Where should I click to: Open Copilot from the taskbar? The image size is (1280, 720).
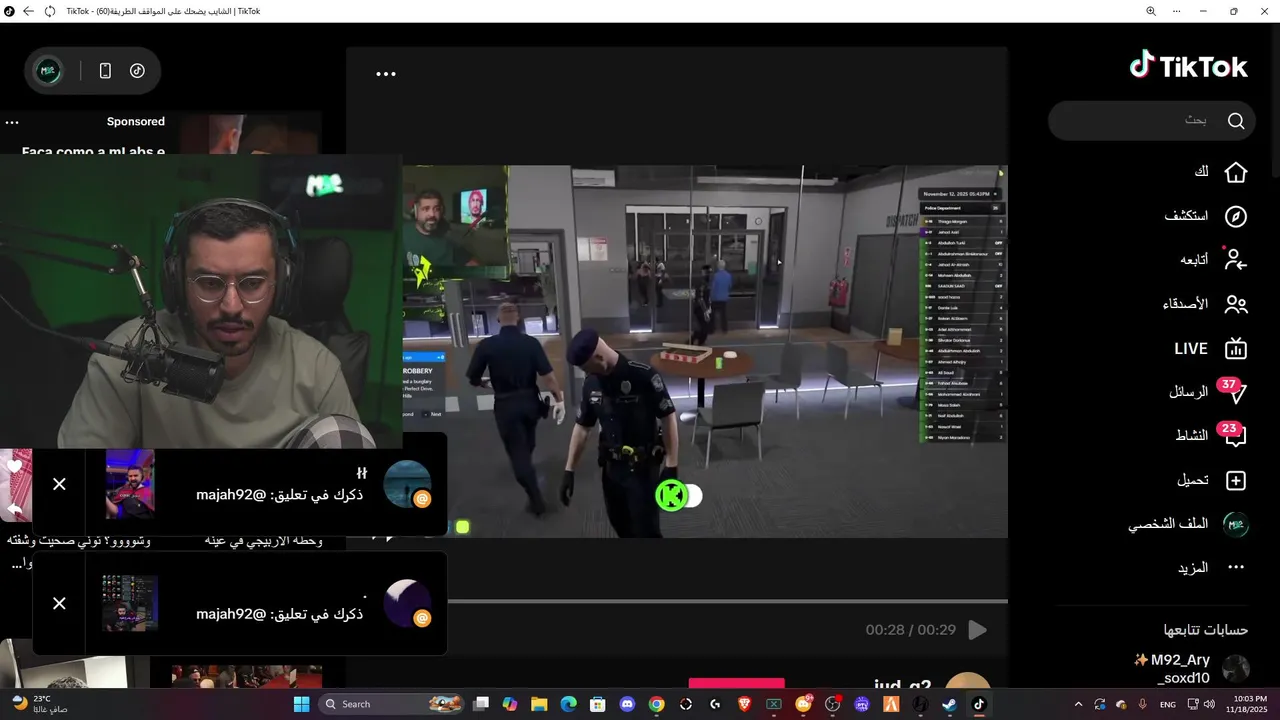point(510,704)
